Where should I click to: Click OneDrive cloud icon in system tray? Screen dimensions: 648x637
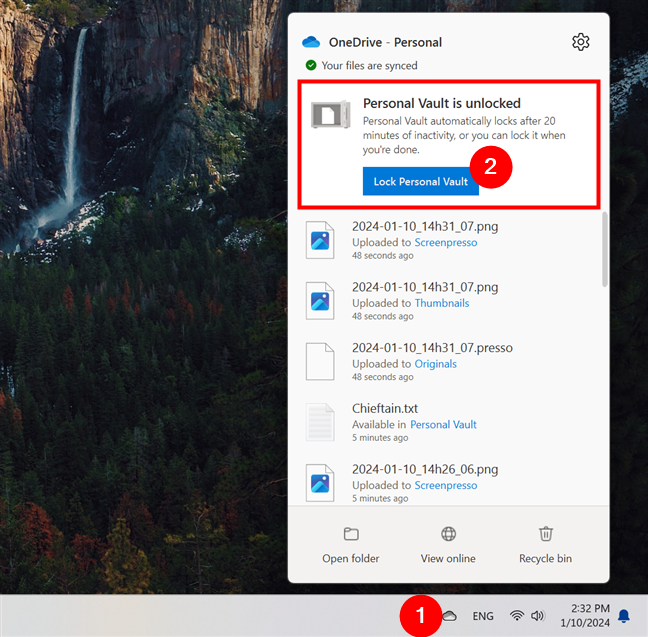pos(450,616)
